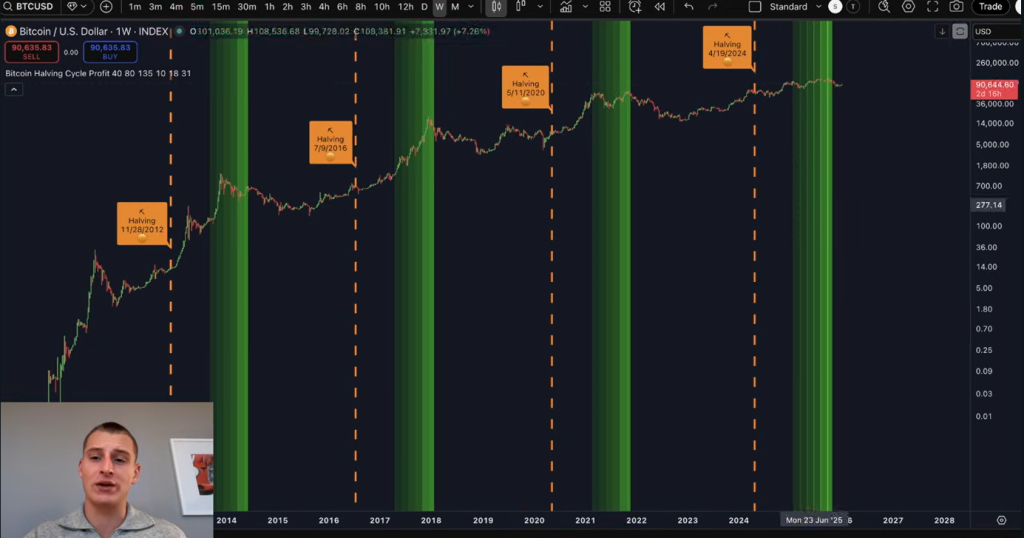
Task: Undo the last chart action
Action: point(689,7)
